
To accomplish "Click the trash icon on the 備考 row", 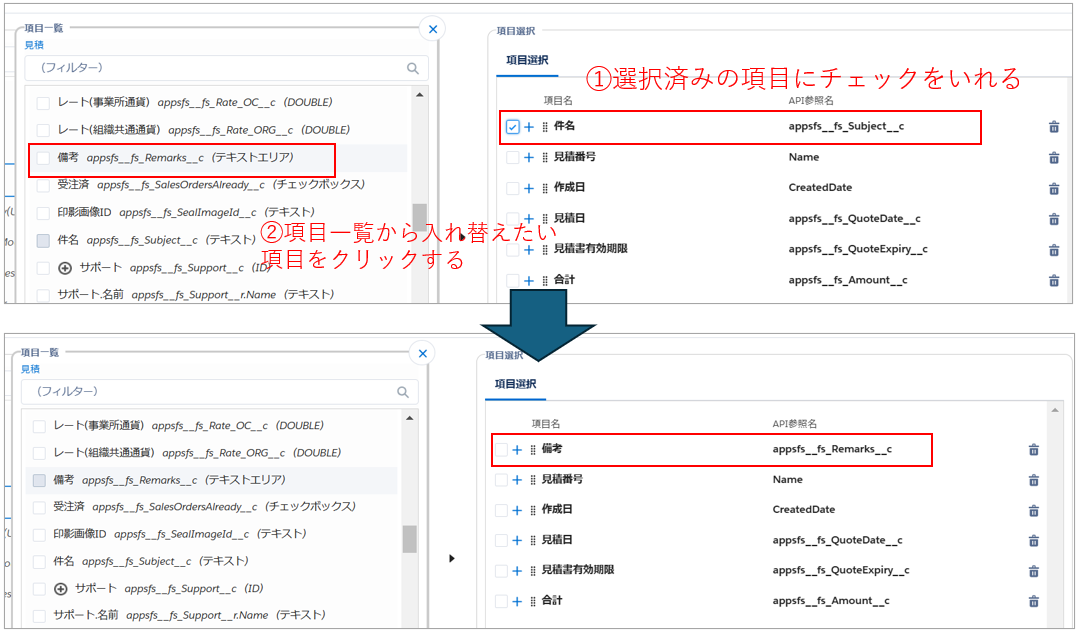I will click(1033, 450).
